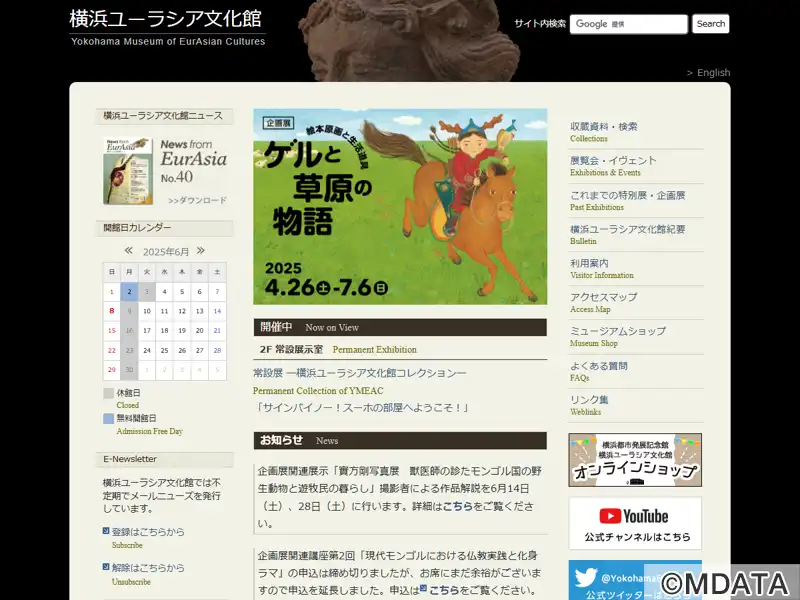Click the 開館日カレンダー section heading
Viewport: 800px width, 600px height.
[x=164, y=228]
